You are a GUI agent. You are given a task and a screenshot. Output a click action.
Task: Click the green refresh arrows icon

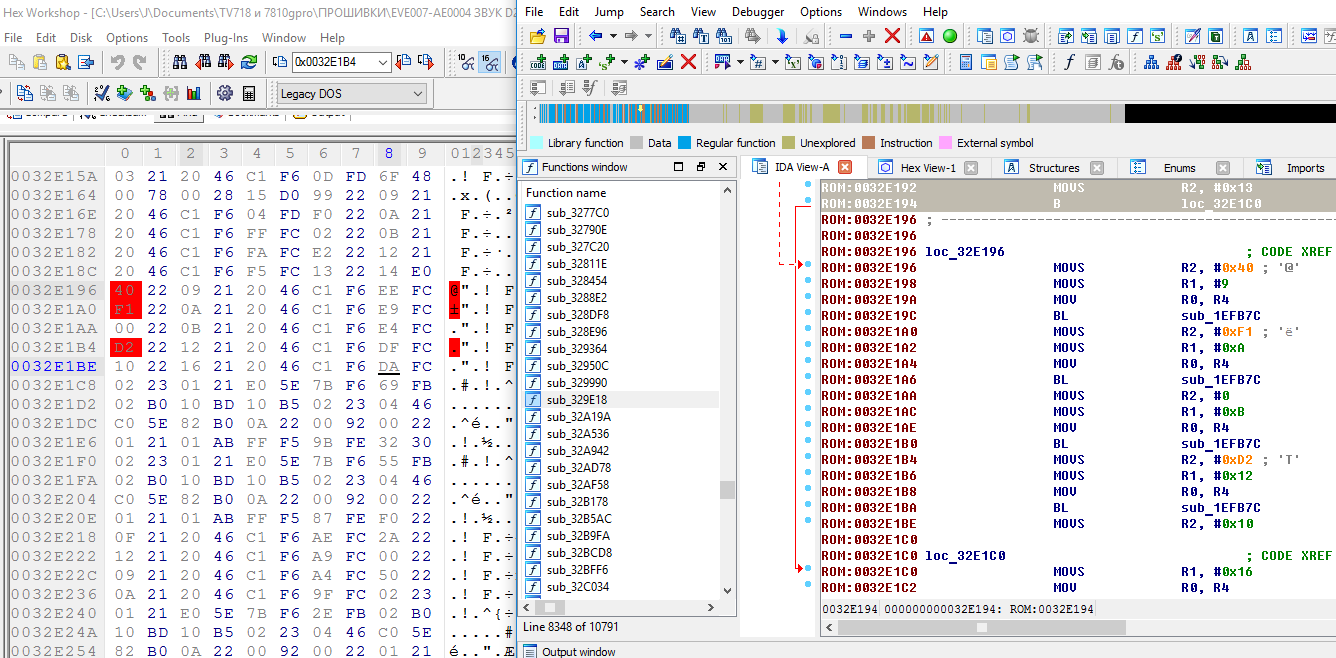tap(249, 62)
